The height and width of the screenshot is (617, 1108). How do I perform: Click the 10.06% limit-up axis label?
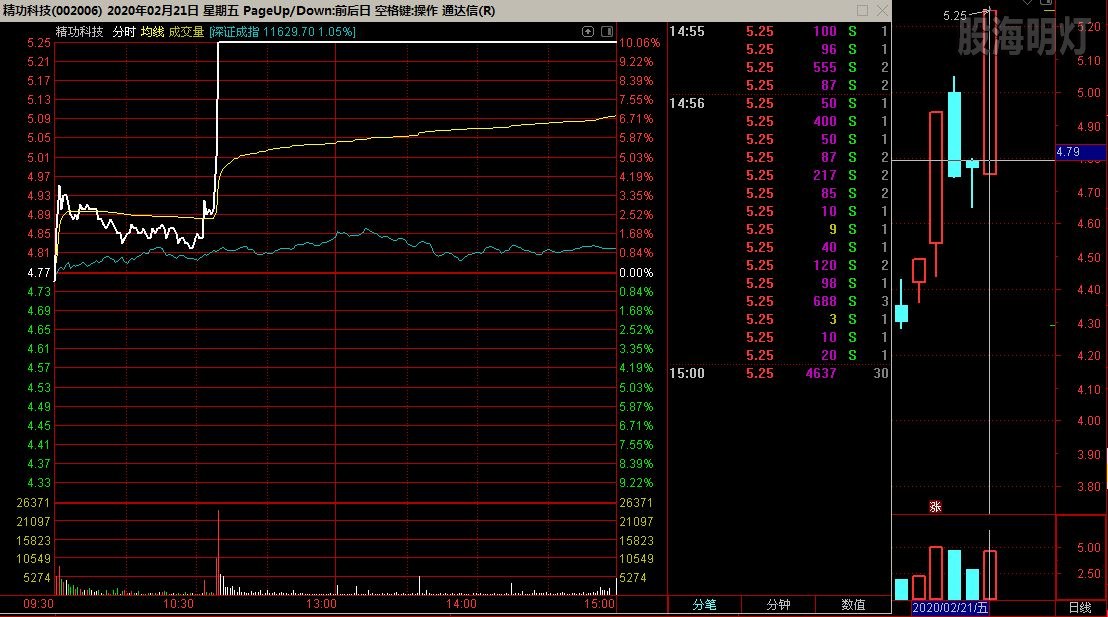[x=640, y=43]
